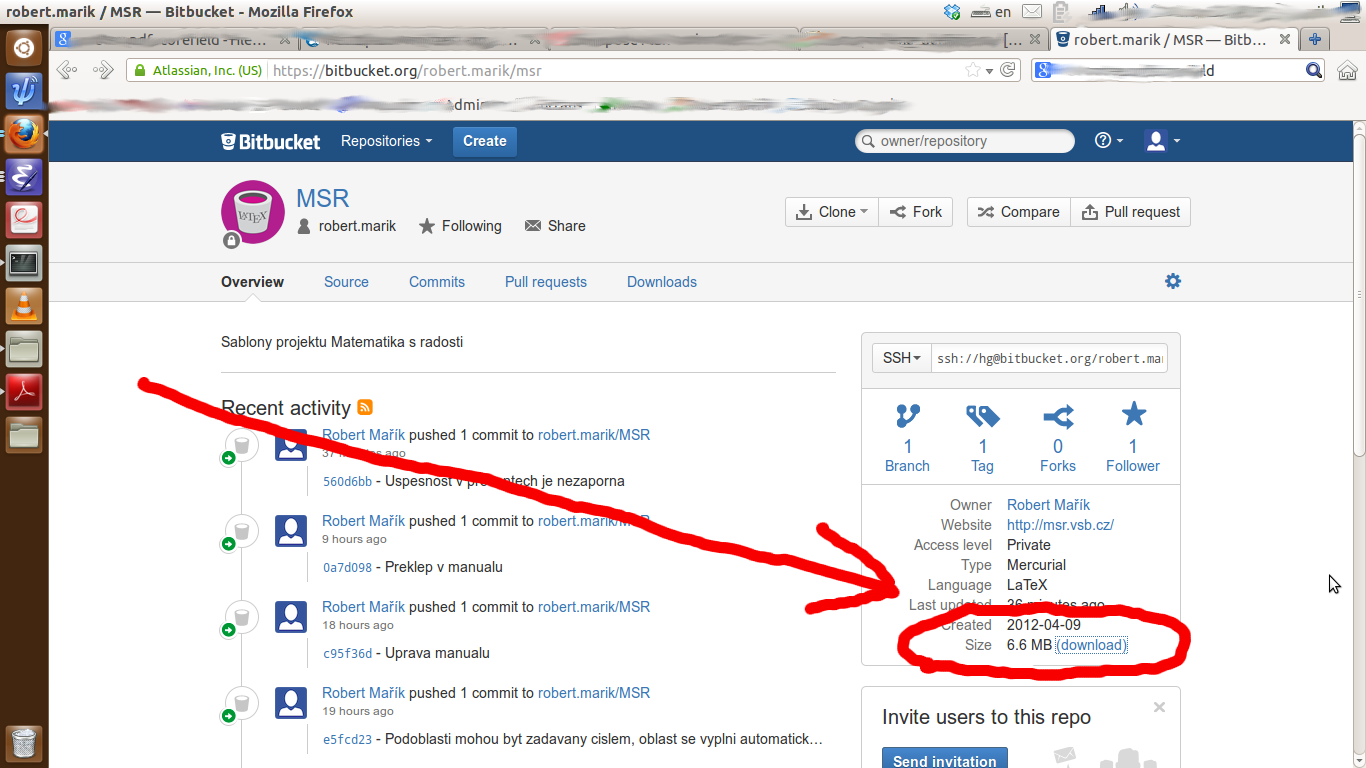Click the Compare button

(x=1018, y=212)
